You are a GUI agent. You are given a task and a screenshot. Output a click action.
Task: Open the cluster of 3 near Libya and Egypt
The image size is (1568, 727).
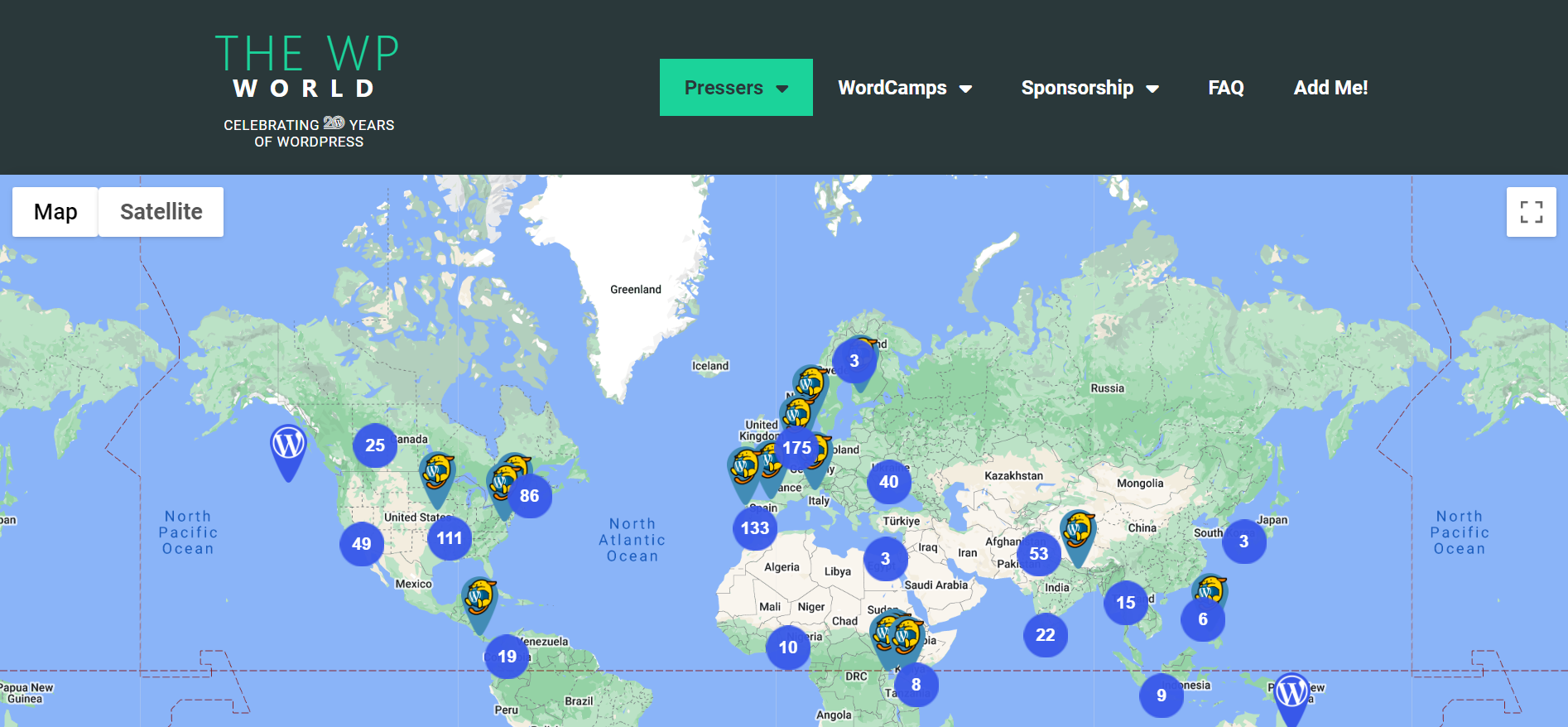coord(885,559)
